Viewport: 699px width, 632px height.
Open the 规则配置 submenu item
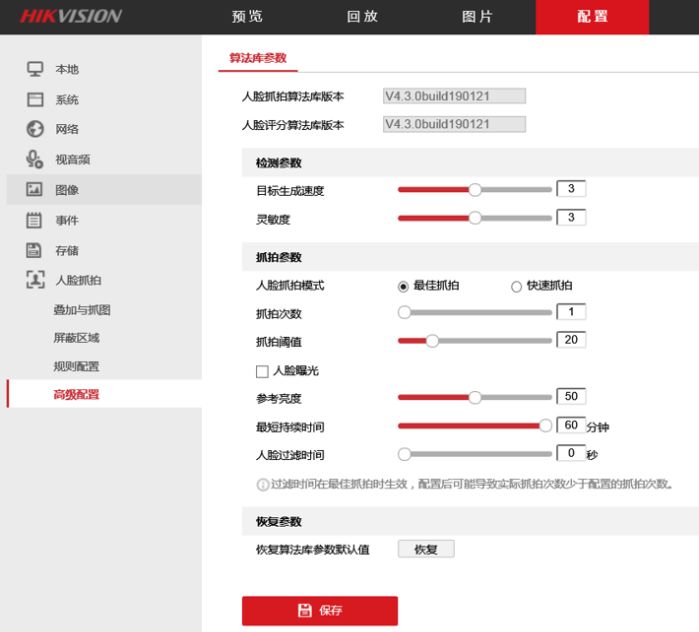click(x=77, y=366)
